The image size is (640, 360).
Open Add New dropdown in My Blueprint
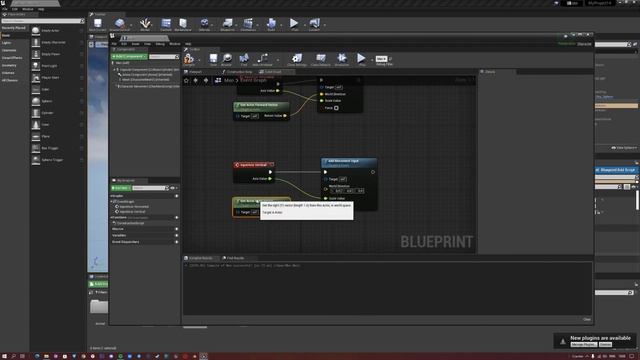[x=121, y=188]
